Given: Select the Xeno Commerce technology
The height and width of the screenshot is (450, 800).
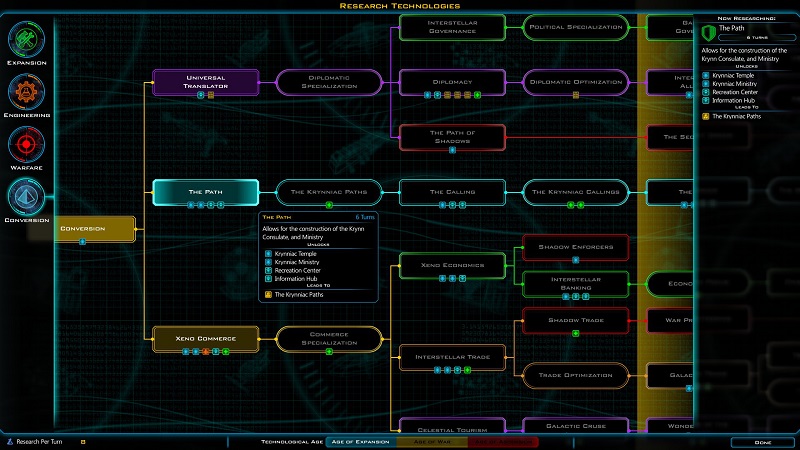Looking at the screenshot, I should 206,339.
